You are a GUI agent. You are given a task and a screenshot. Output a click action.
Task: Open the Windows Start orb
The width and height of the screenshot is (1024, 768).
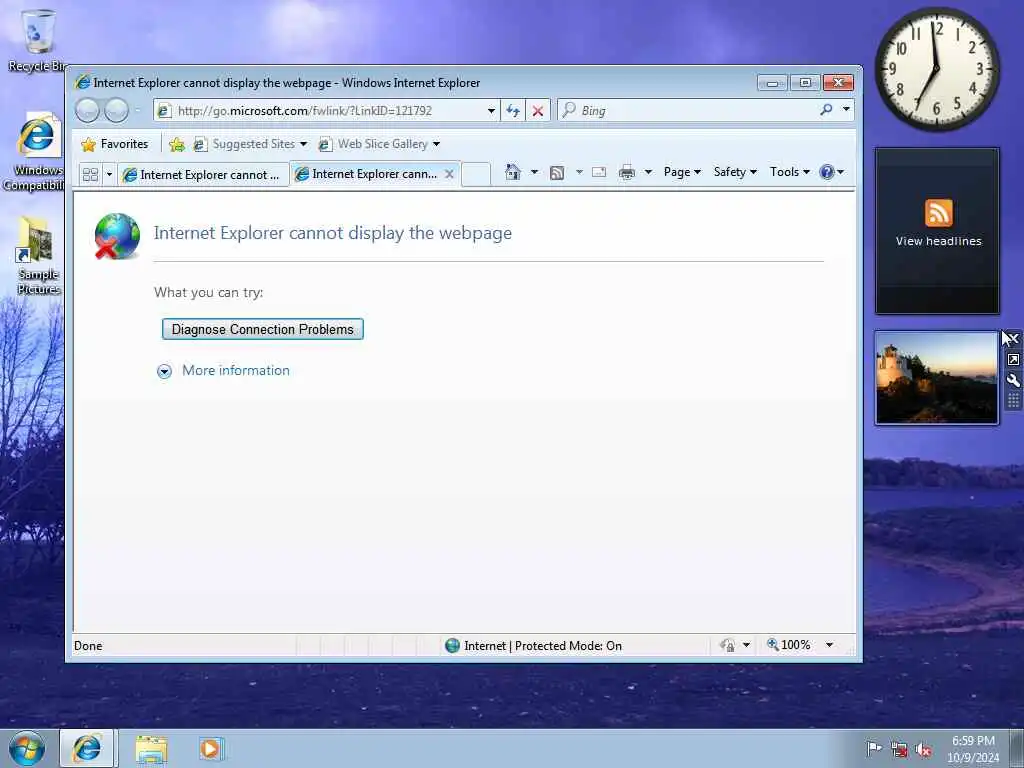click(27, 749)
